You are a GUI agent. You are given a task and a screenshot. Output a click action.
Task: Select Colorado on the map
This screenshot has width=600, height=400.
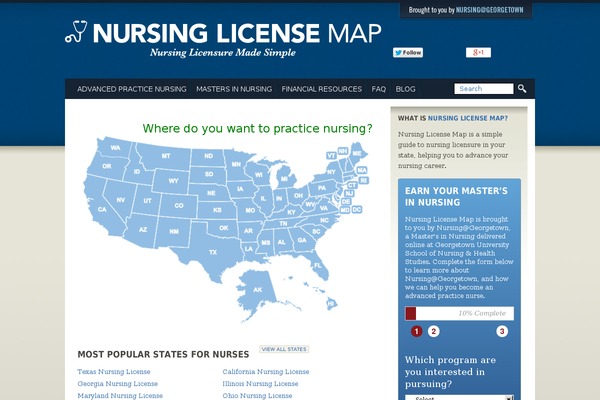click(x=179, y=206)
